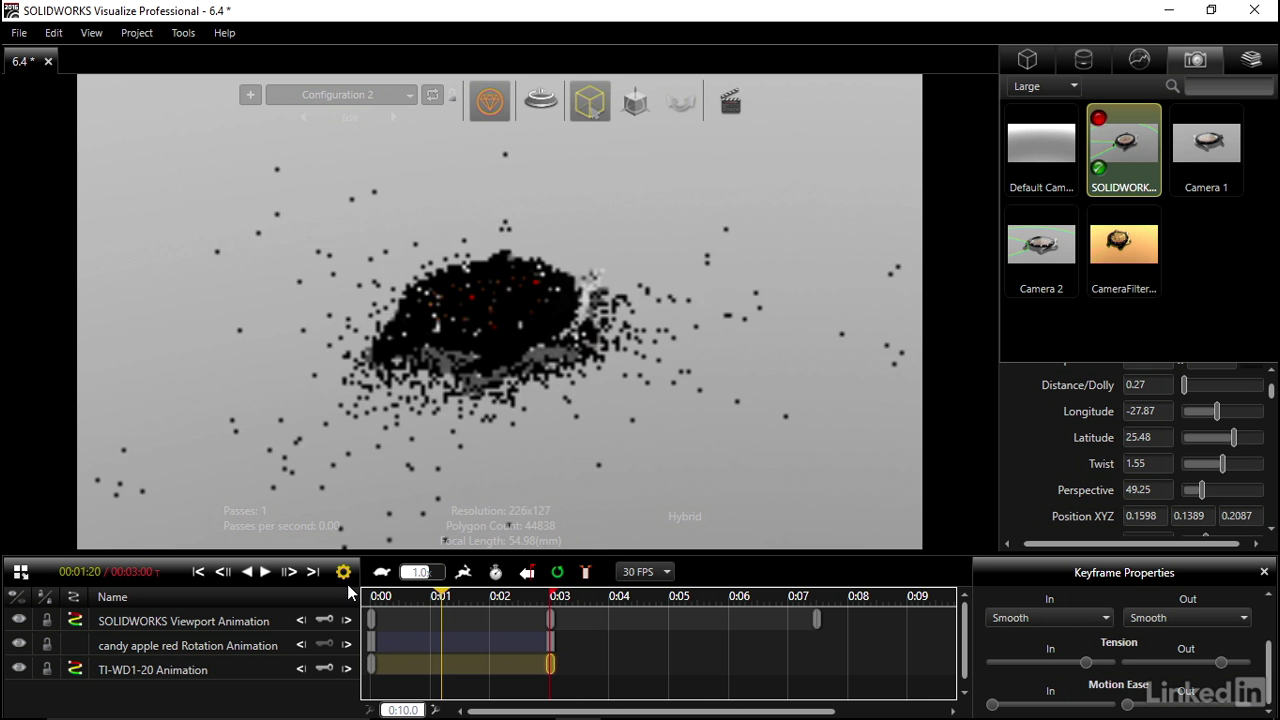Click the add configuration plus button
This screenshot has height=720, width=1280.
tap(250, 95)
